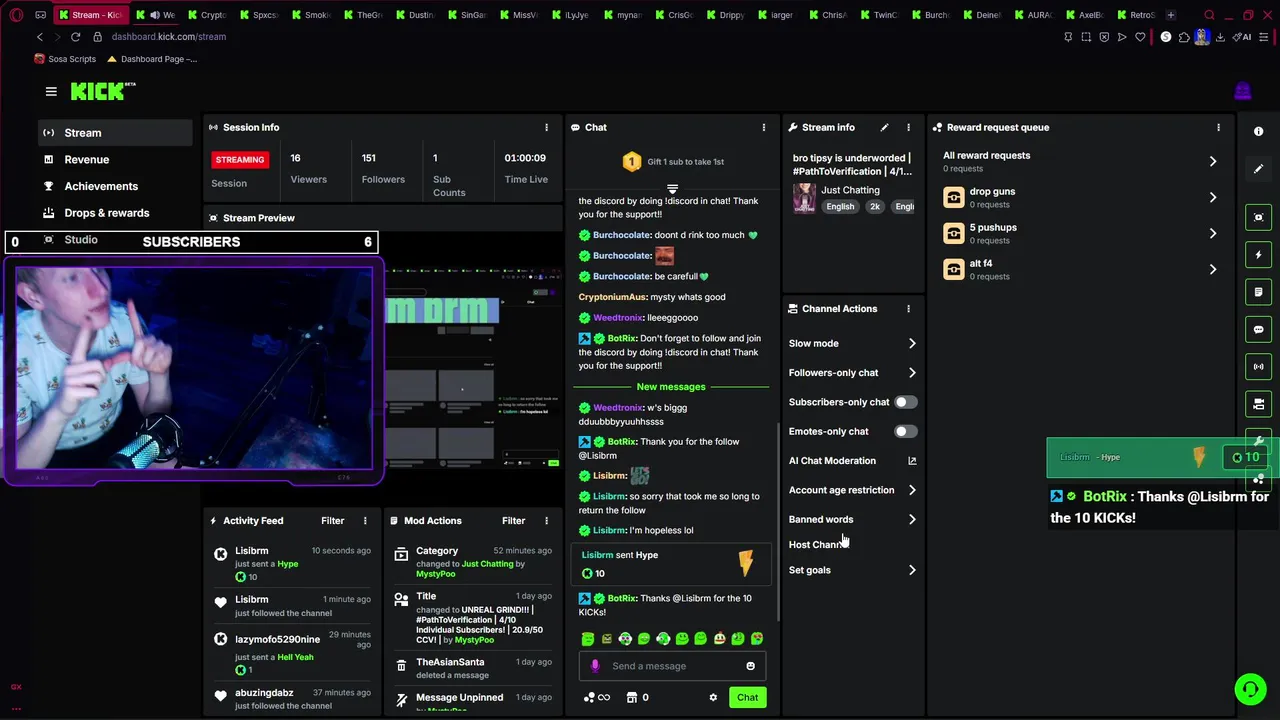Viewport: 1280px width, 720px height.
Task: Expand Account age restriction settings
Action: (912, 490)
